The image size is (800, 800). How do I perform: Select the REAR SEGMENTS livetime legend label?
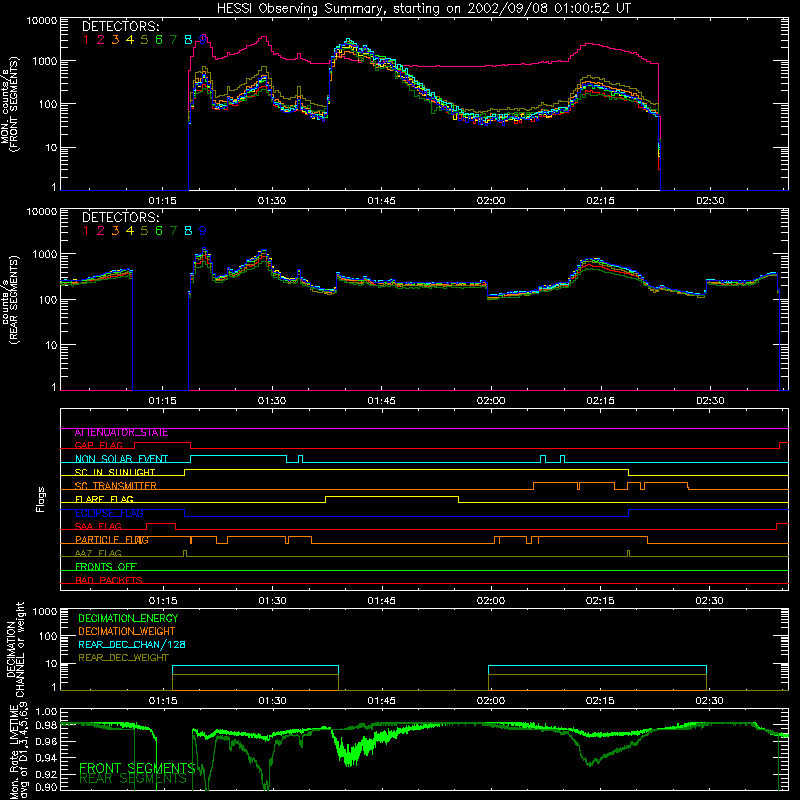133,779
